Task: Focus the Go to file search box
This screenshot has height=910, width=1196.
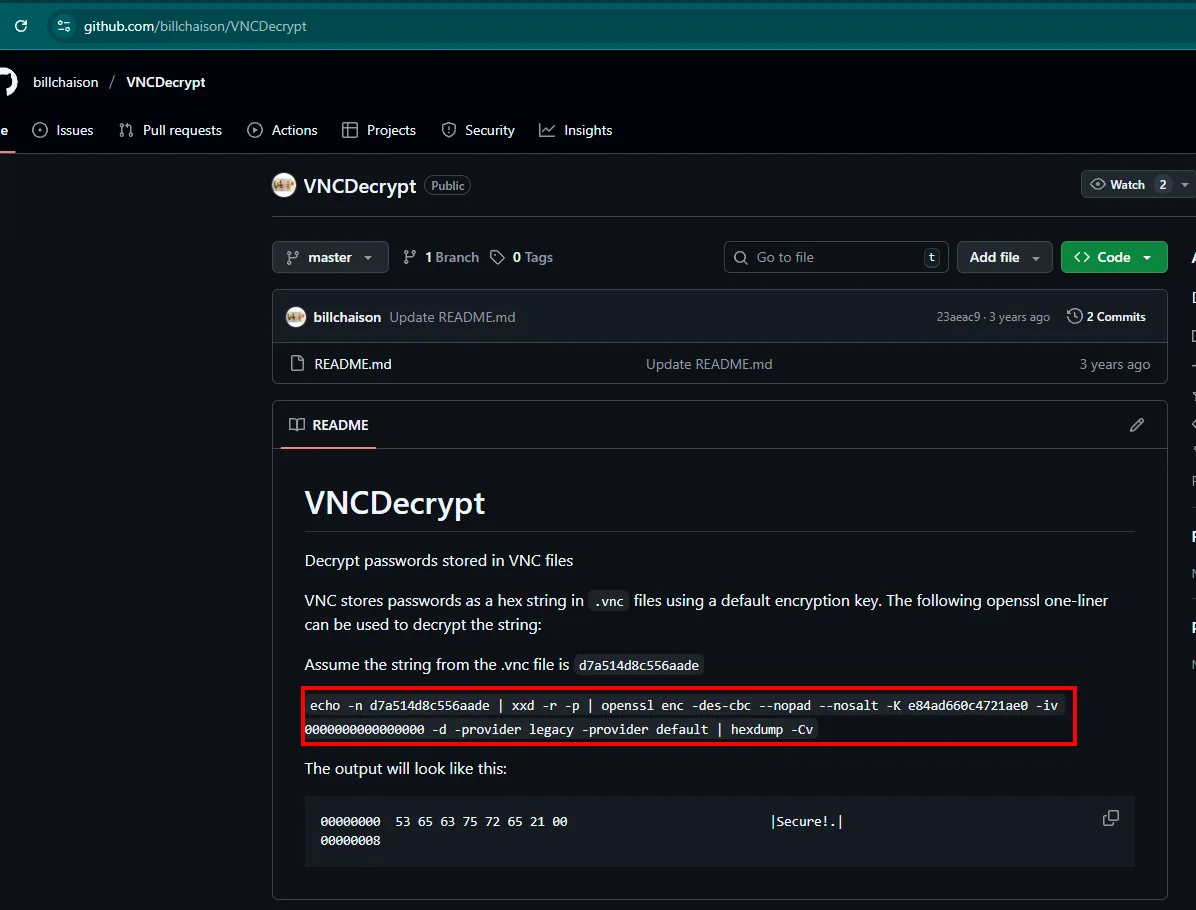Action: point(836,257)
